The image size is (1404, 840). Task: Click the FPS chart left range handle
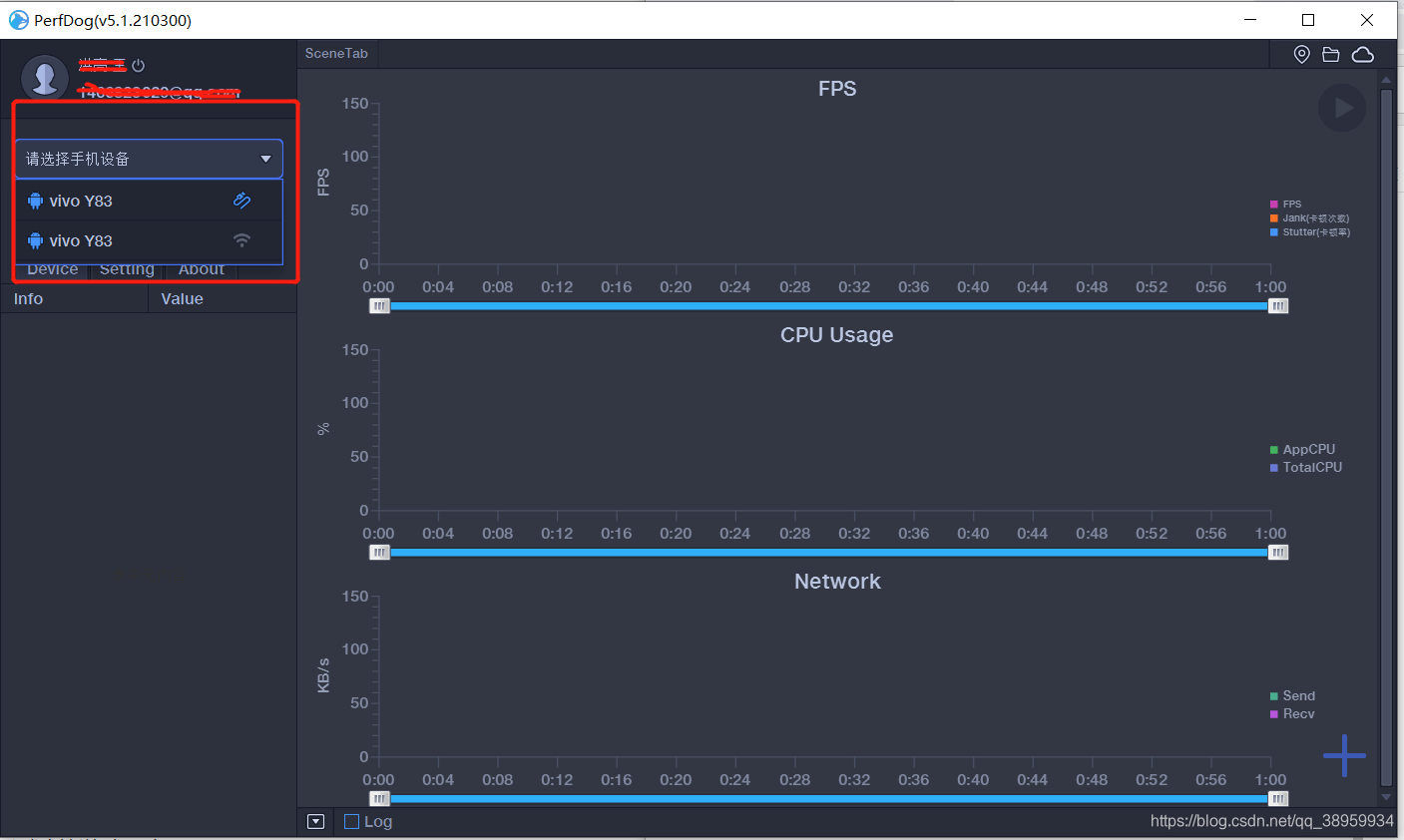(379, 306)
